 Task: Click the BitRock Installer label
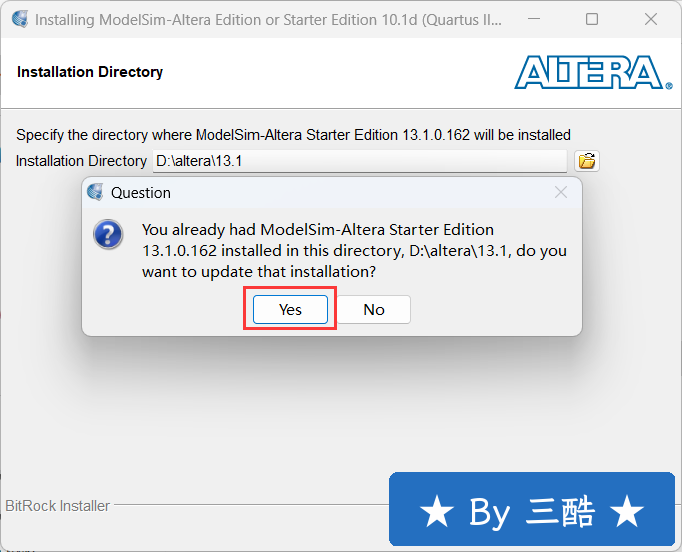57,506
